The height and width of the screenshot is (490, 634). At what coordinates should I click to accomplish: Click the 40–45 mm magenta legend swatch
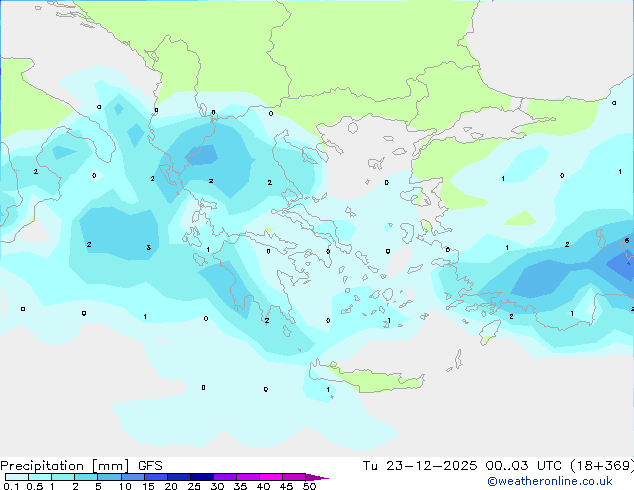click(x=271, y=477)
